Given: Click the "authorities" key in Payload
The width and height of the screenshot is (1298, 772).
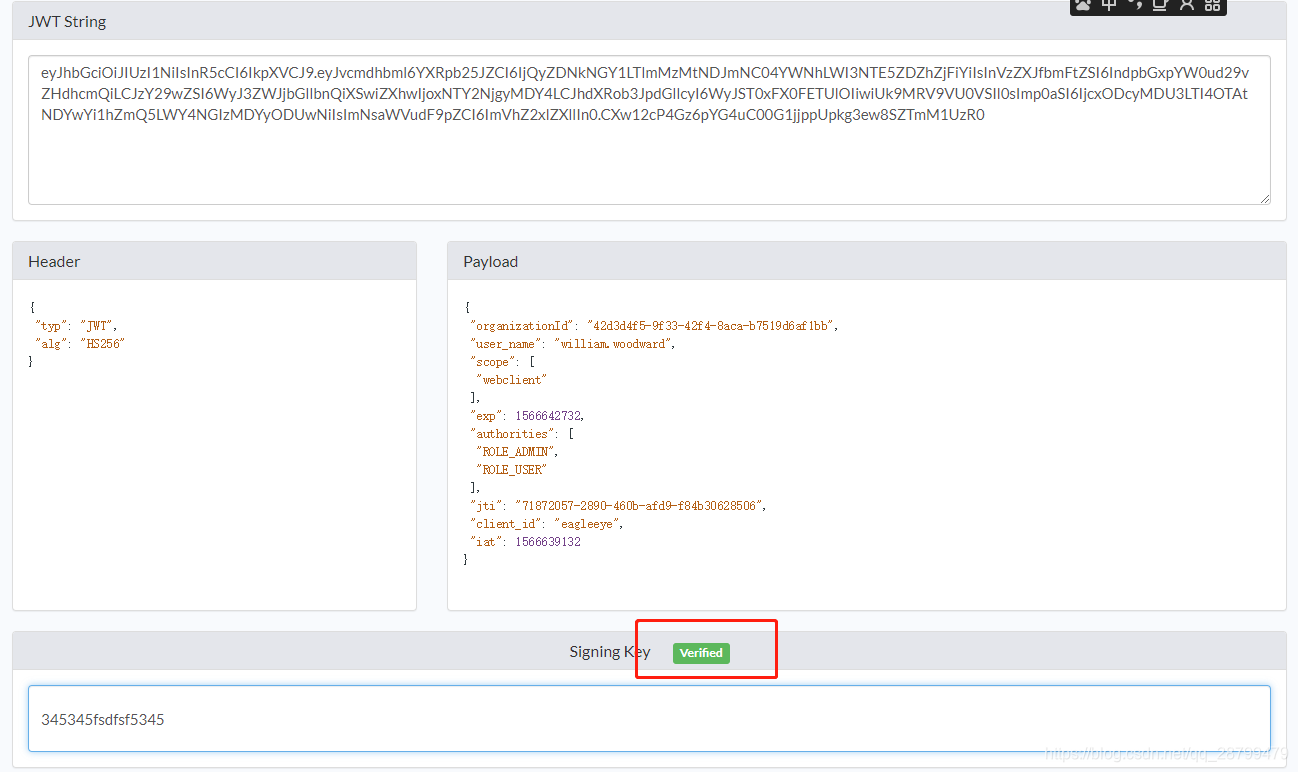Looking at the screenshot, I should (x=512, y=434).
